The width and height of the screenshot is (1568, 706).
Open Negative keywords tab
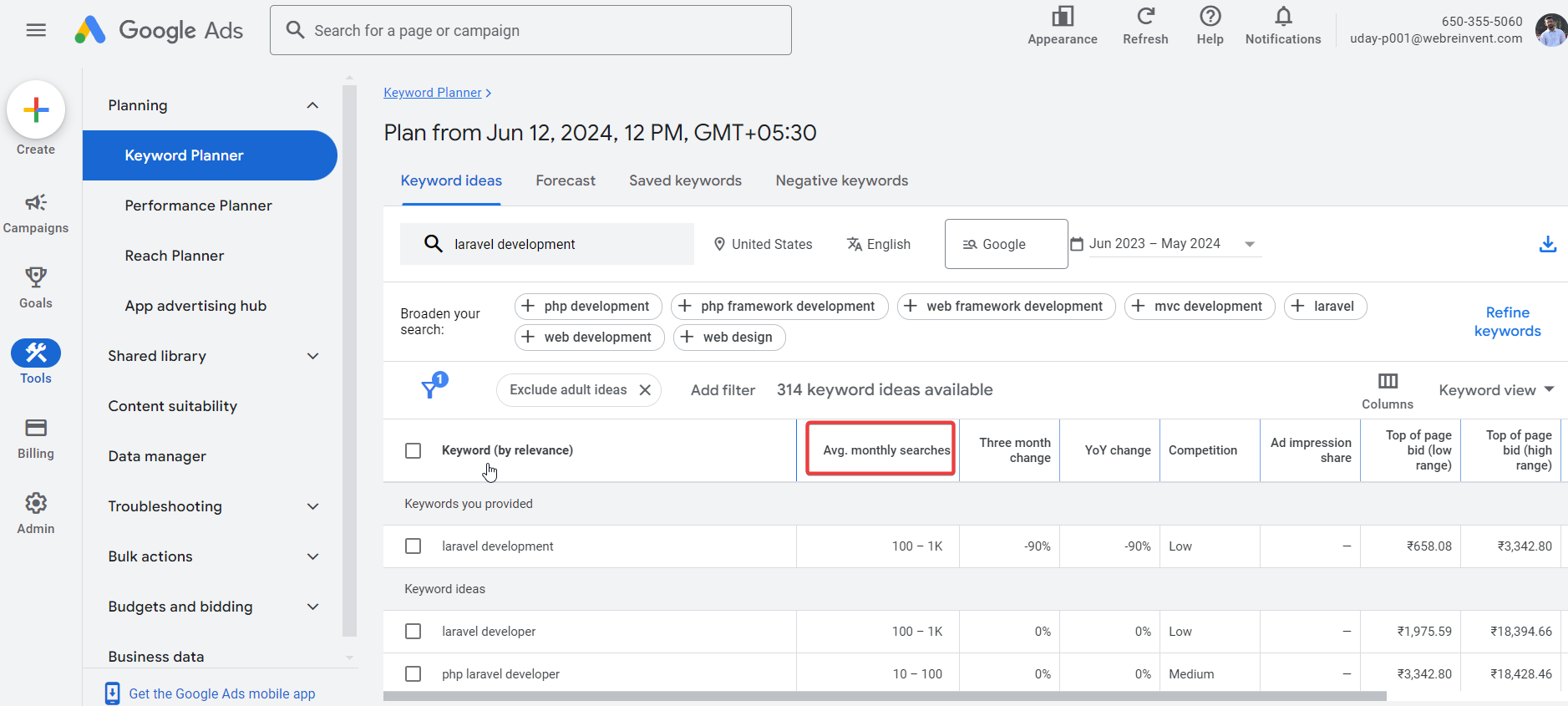841,180
